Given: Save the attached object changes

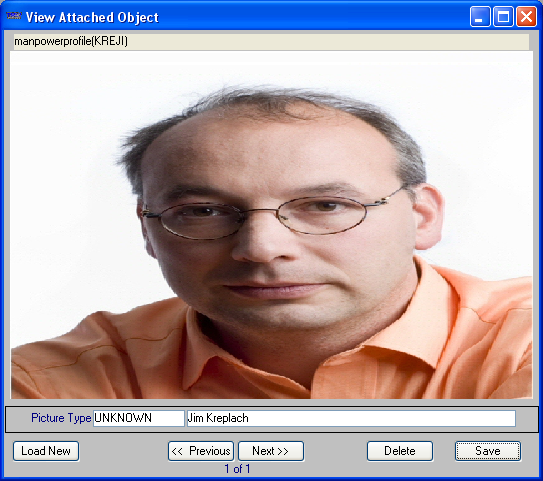Looking at the screenshot, I should [488, 451].
